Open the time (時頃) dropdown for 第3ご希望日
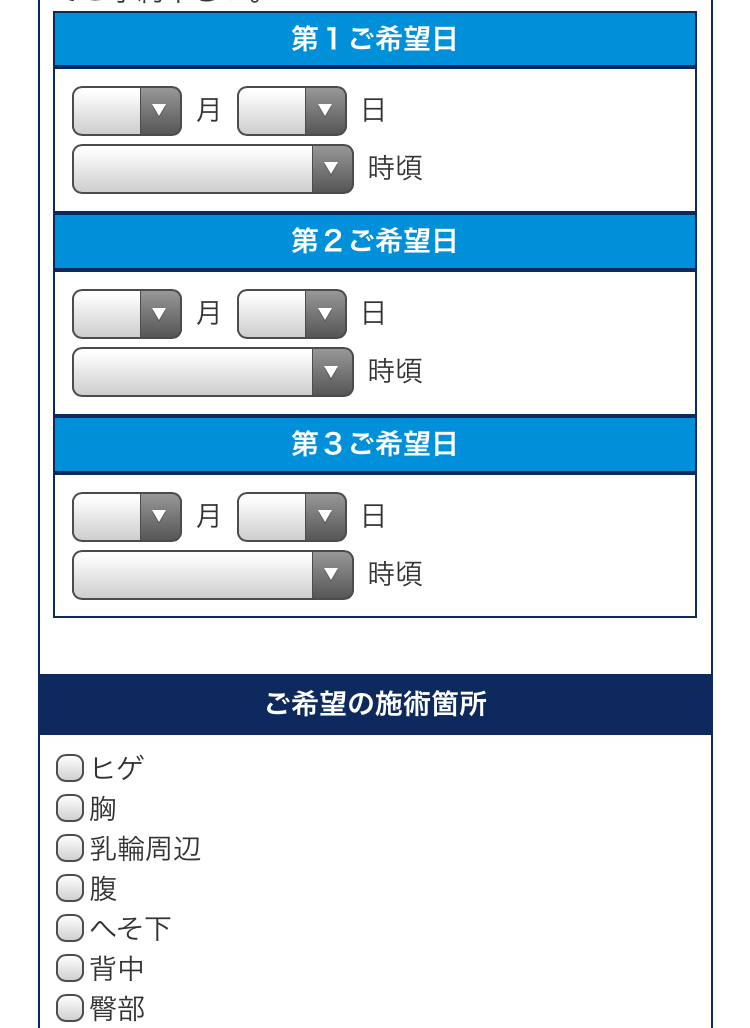This screenshot has height=1028, width=750. (x=211, y=574)
